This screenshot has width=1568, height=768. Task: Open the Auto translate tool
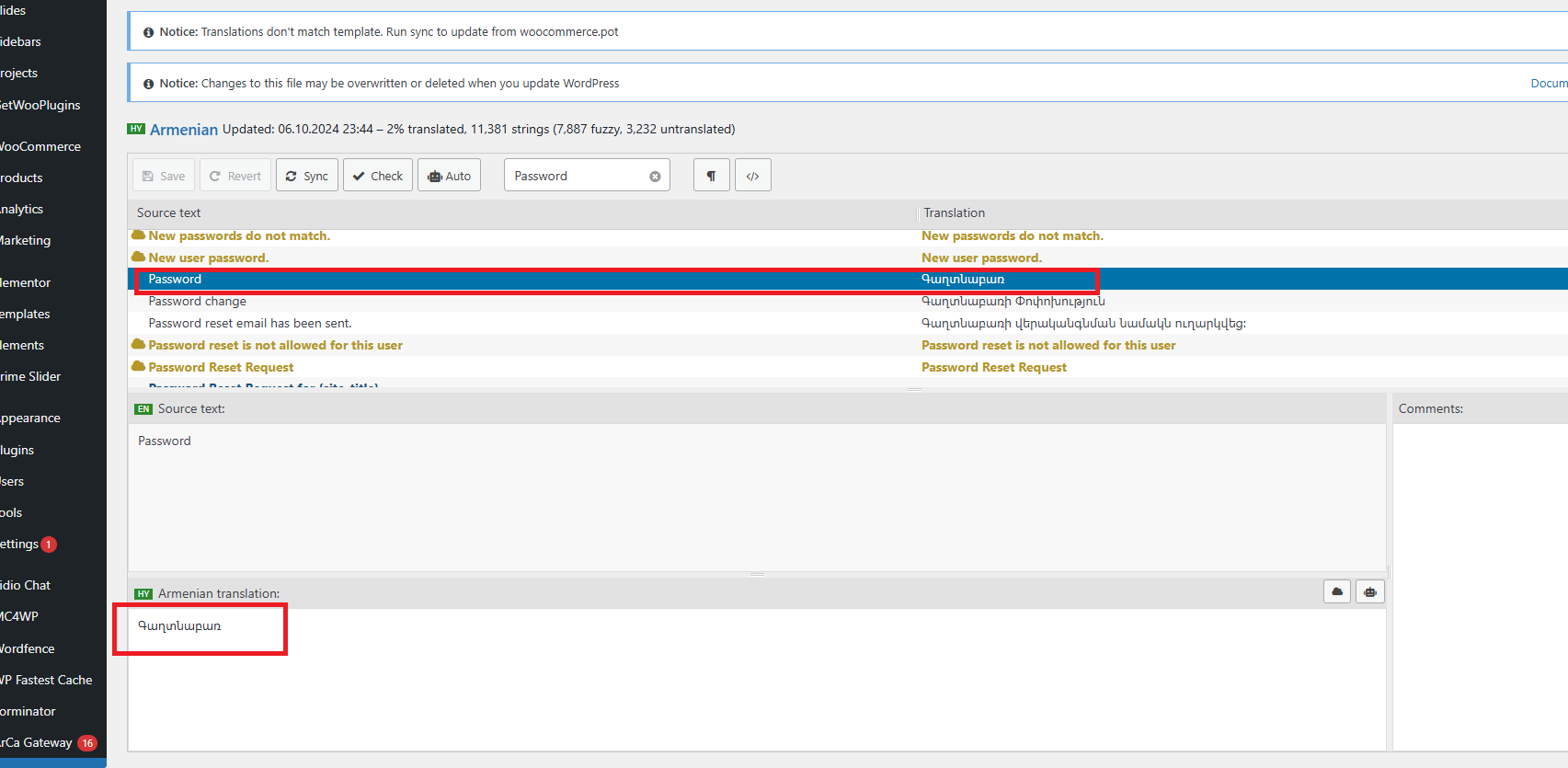450,176
